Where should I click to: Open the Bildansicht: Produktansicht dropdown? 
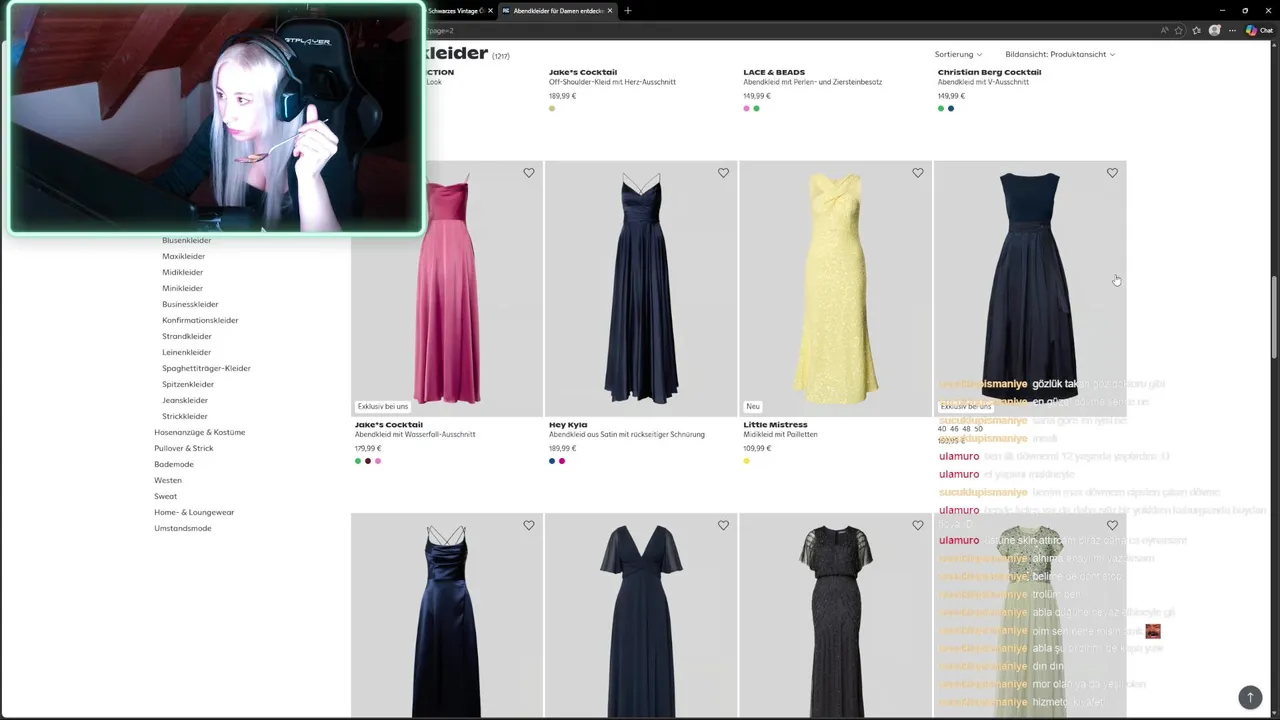click(x=1060, y=54)
